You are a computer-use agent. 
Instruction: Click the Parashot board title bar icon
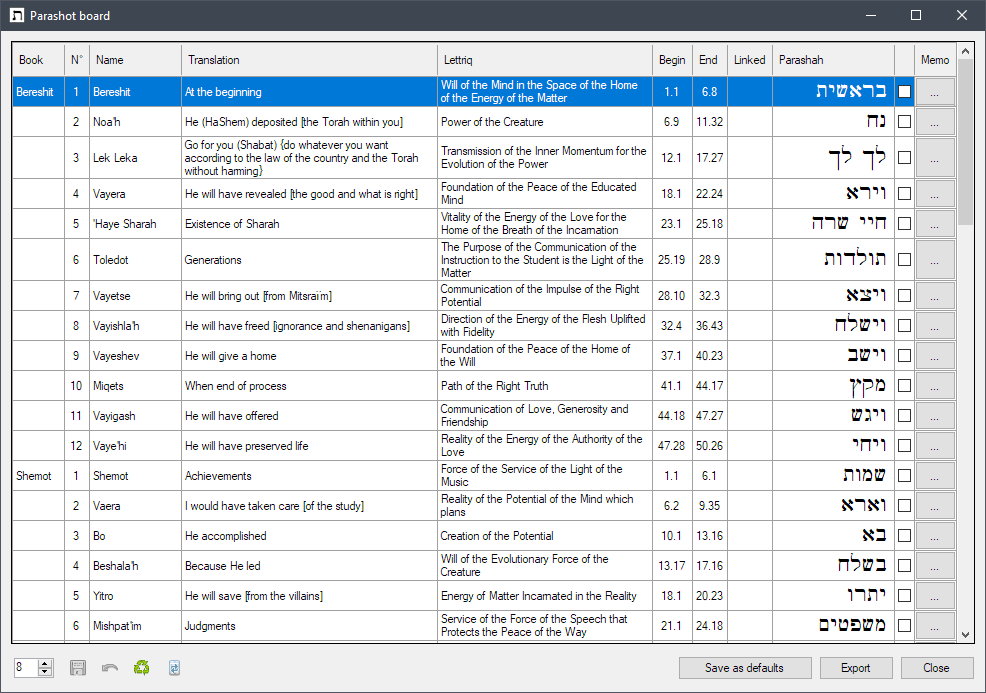point(17,16)
